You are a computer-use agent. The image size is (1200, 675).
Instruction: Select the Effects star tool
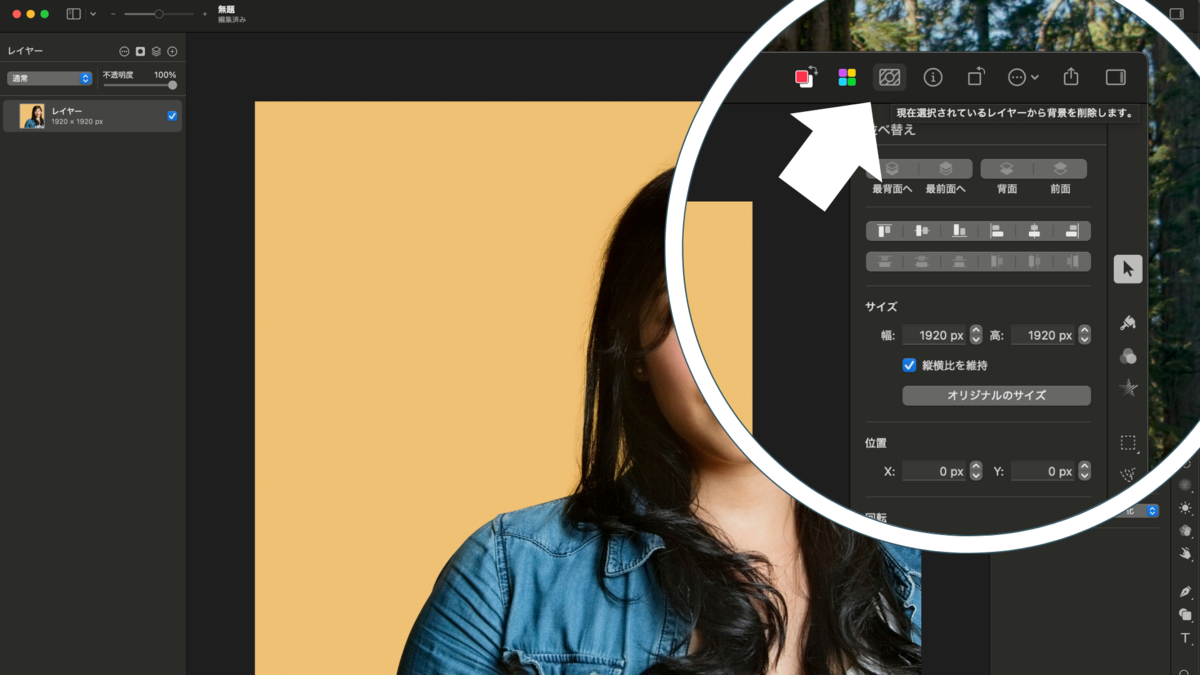(1128, 389)
